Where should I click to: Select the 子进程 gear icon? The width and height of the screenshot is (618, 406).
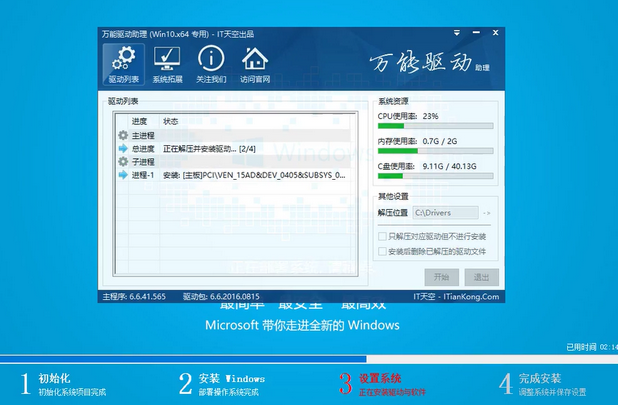coord(123,162)
